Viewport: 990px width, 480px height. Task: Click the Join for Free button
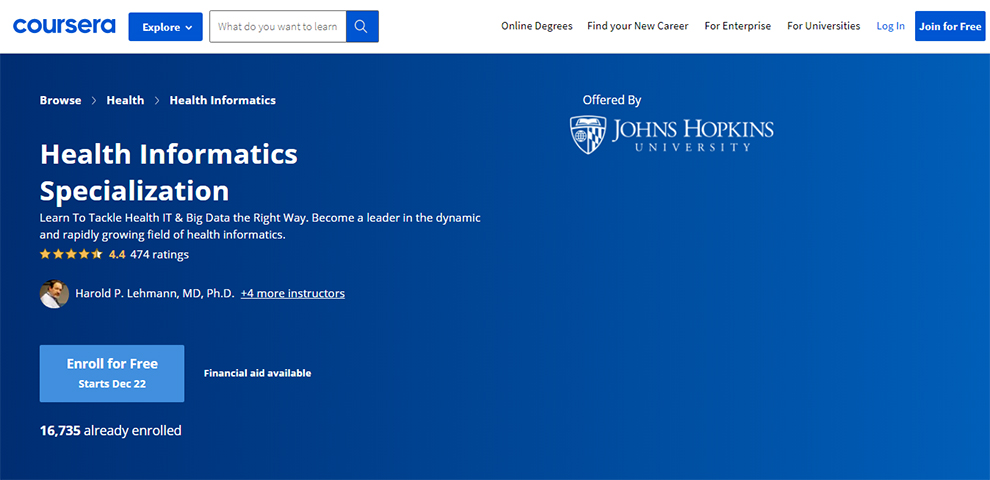(x=950, y=27)
